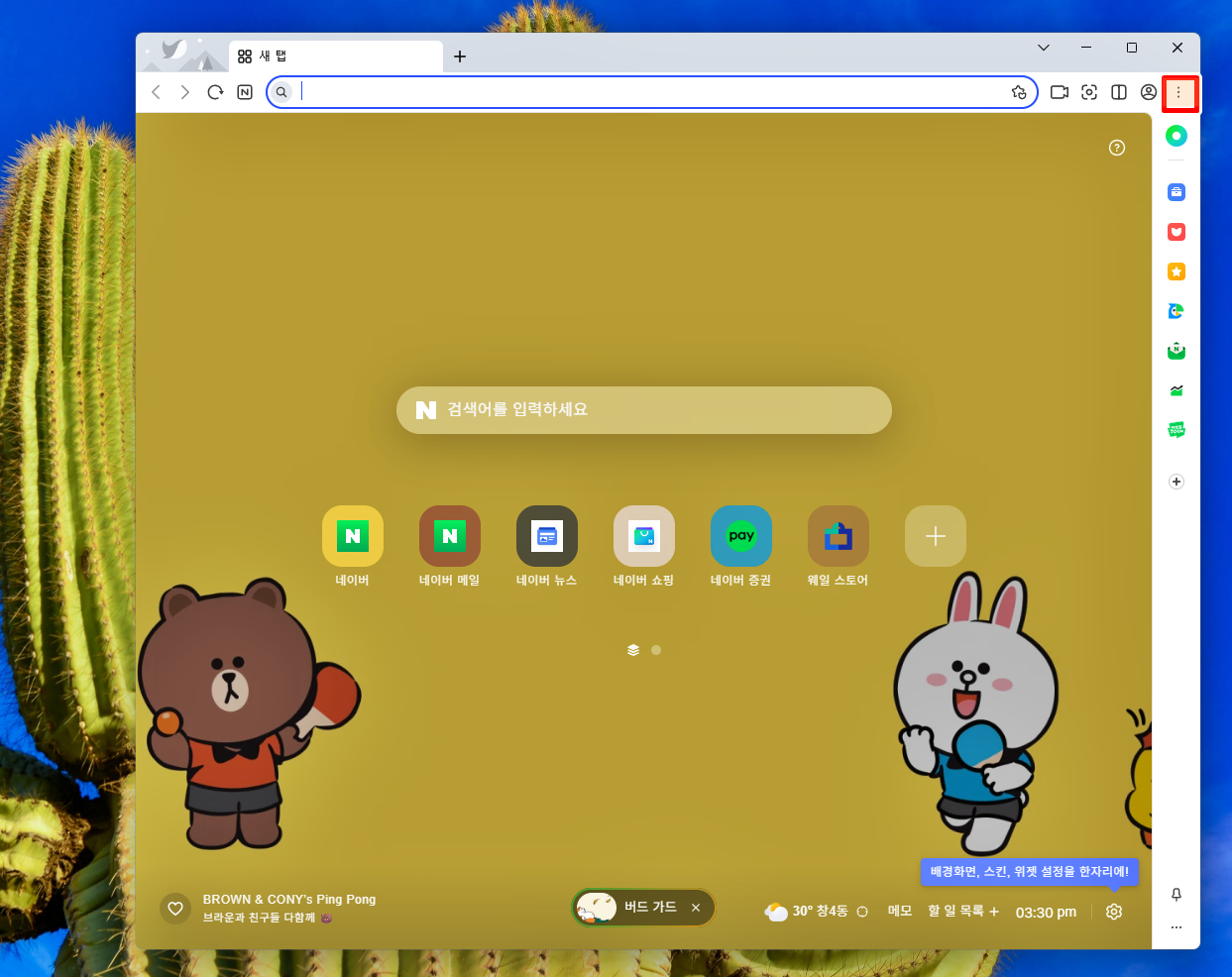The width and height of the screenshot is (1232, 977).
Task: Dismiss the 버드 가드 banner with X
Action: tap(696, 908)
